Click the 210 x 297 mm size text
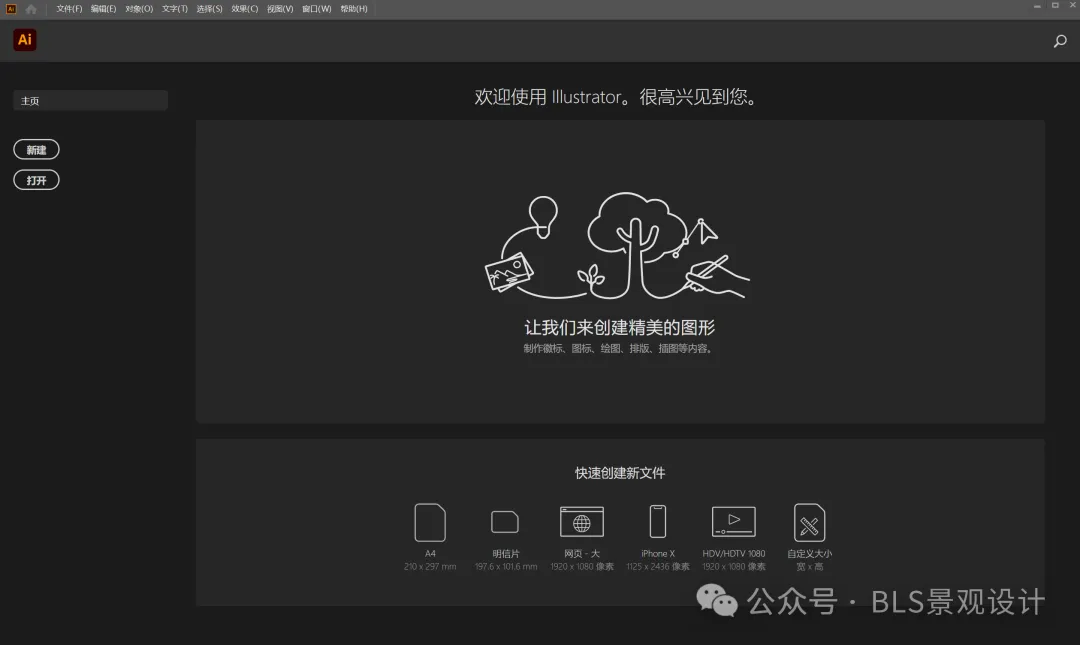Screen dimensions: 1080x645 click(430, 566)
